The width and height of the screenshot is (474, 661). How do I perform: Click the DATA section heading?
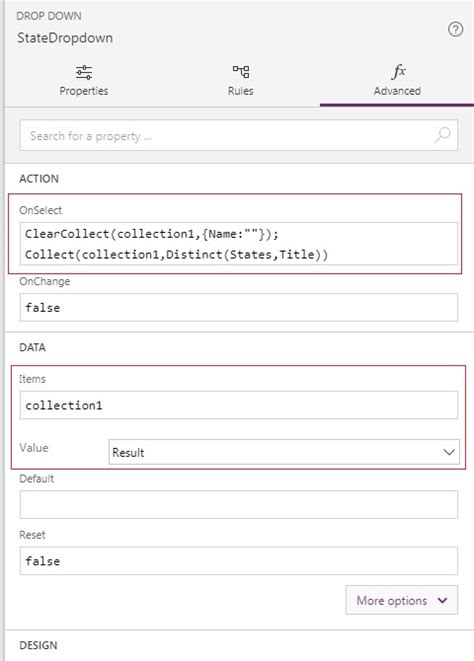[x=32, y=347]
